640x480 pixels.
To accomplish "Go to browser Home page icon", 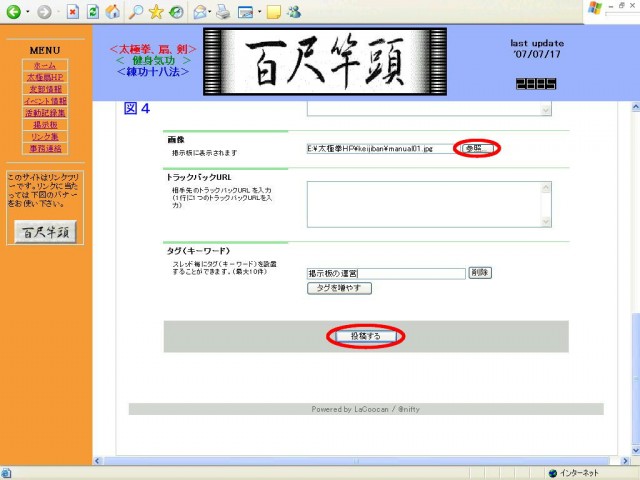I will (x=113, y=12).
